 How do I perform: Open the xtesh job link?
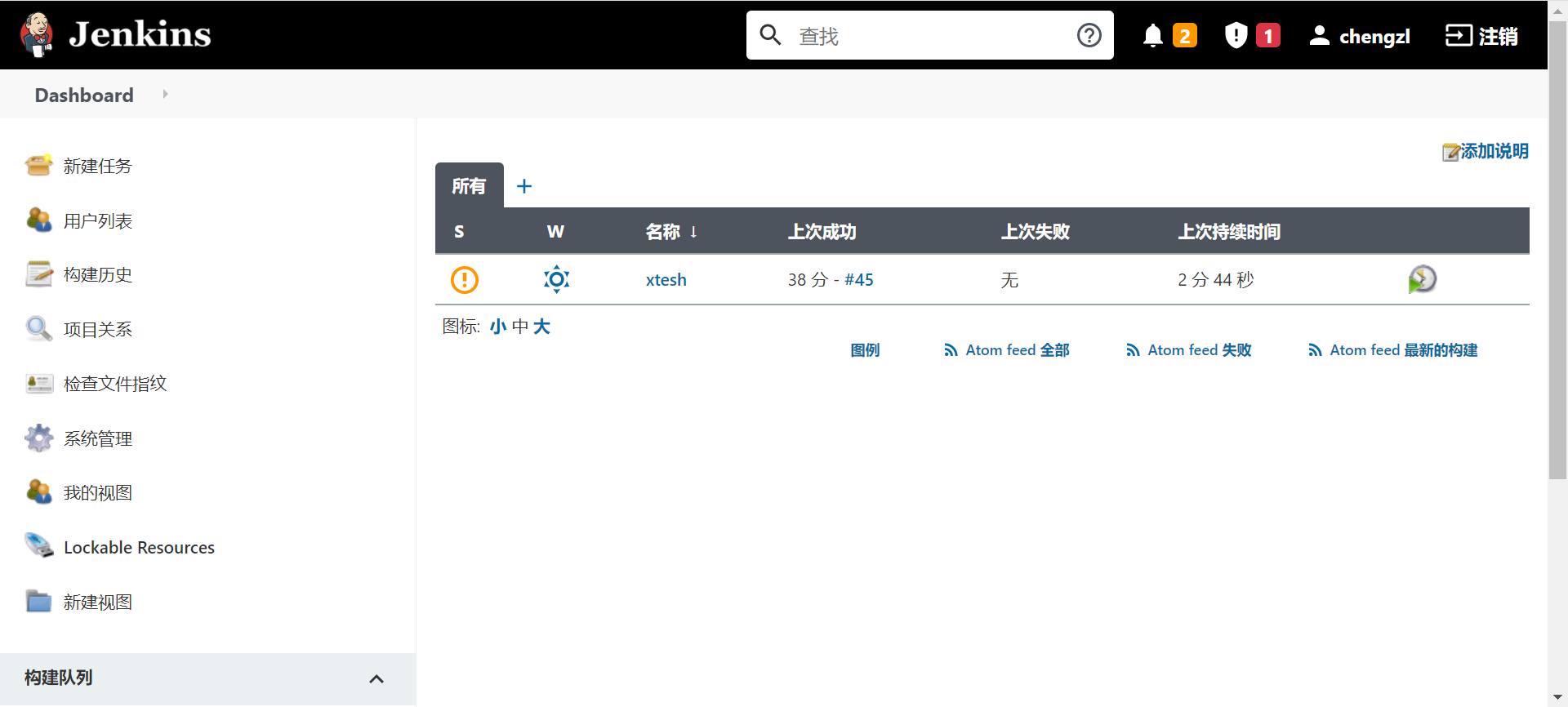[666, 280]
